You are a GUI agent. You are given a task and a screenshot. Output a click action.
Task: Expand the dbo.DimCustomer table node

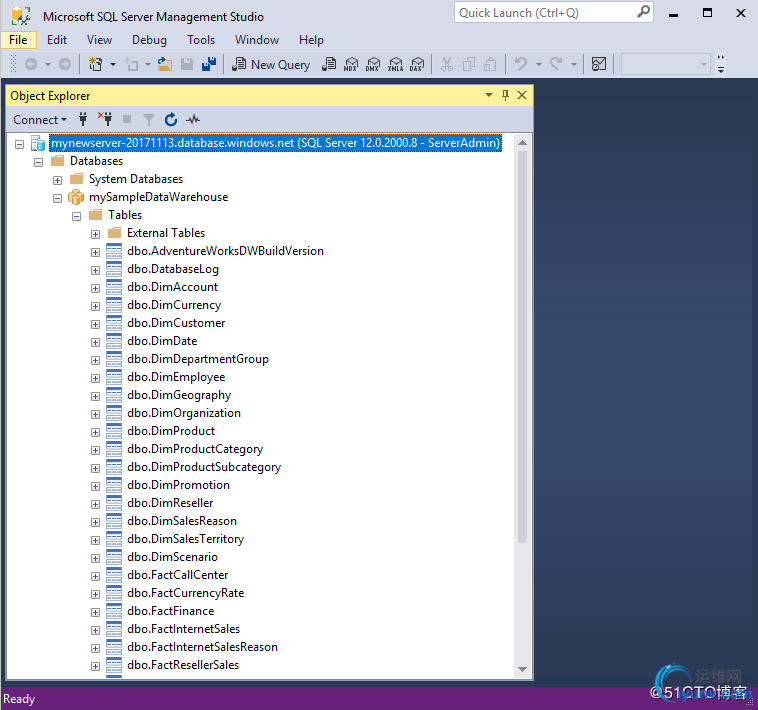[x=95, y=324]
